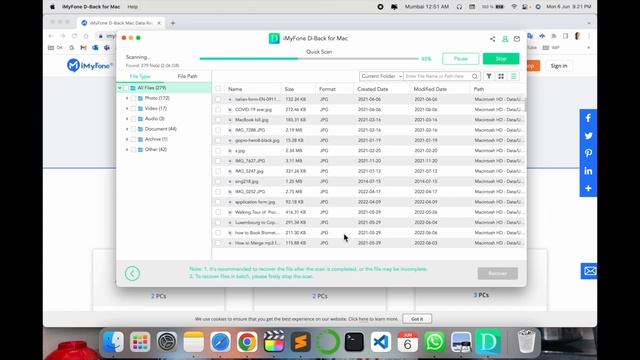The width and height of the screenshot is (640, 360).
Task: Pause the quick scan
Action: point(460,59)
